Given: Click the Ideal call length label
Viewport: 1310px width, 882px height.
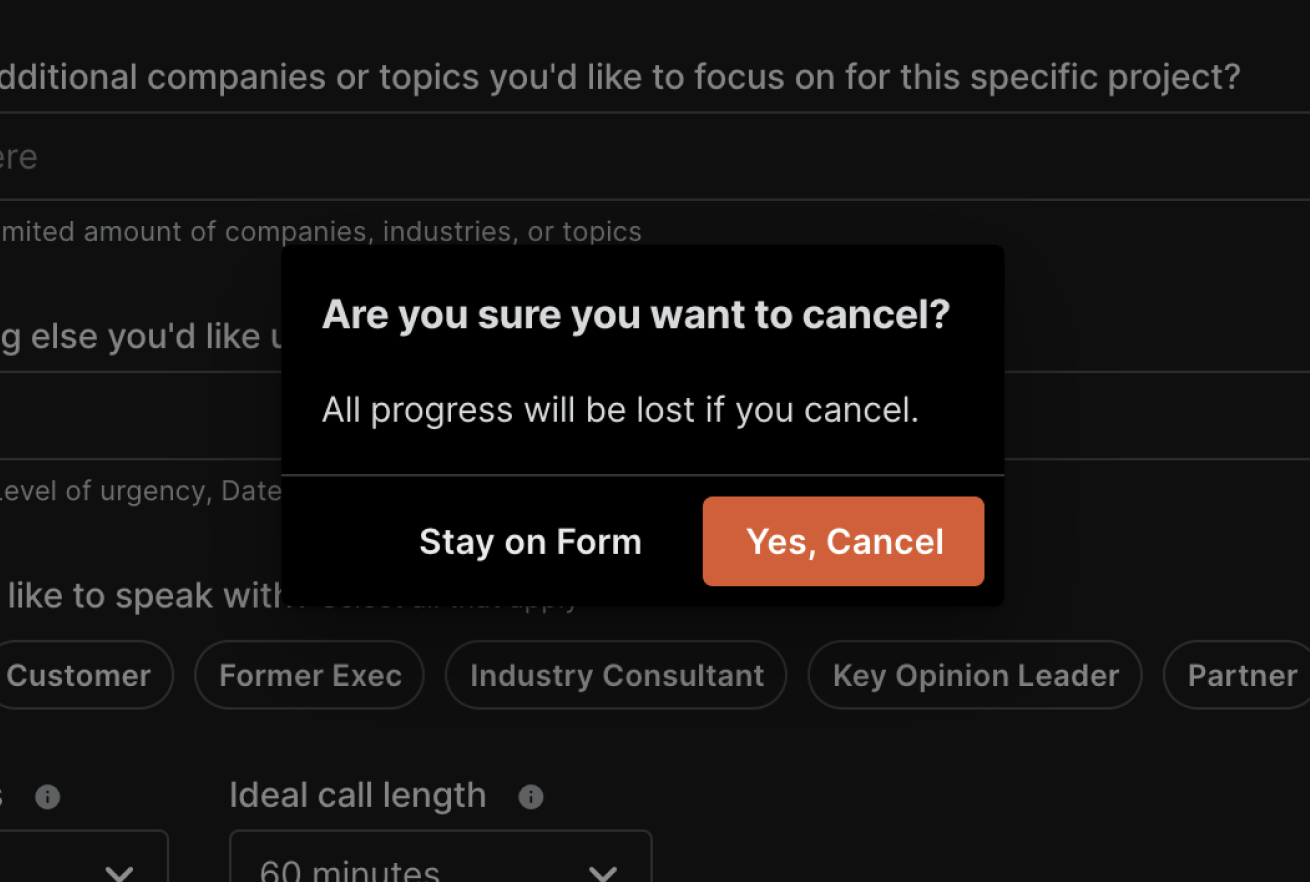Looking at the screenshot, I should pyautogui.click(x=357, y=796).
